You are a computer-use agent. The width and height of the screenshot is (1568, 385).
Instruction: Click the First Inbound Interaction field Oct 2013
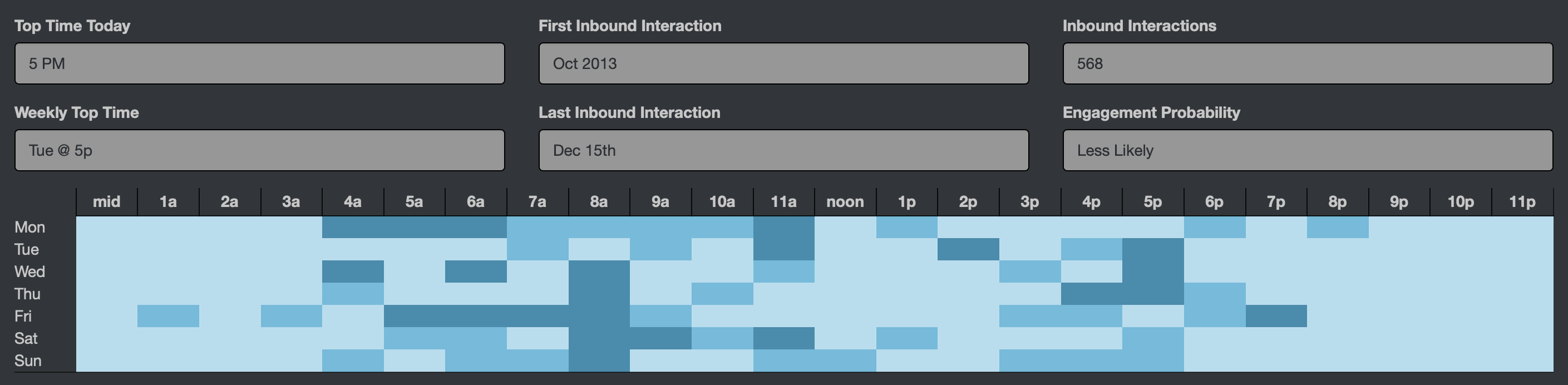click(783, 63)
